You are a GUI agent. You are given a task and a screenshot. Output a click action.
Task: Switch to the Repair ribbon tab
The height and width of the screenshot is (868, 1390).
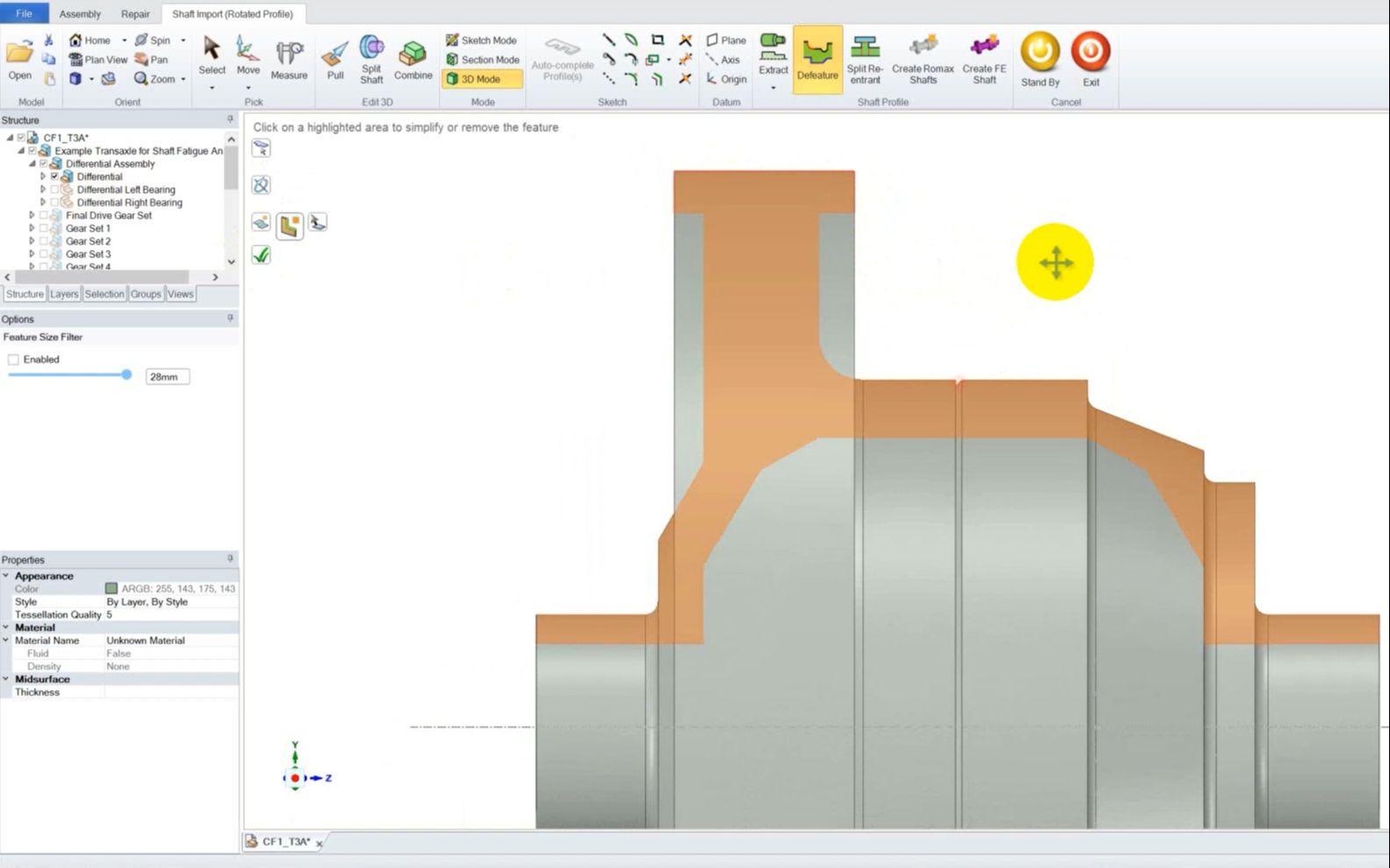pyautogui.click(x=135, y=14)
